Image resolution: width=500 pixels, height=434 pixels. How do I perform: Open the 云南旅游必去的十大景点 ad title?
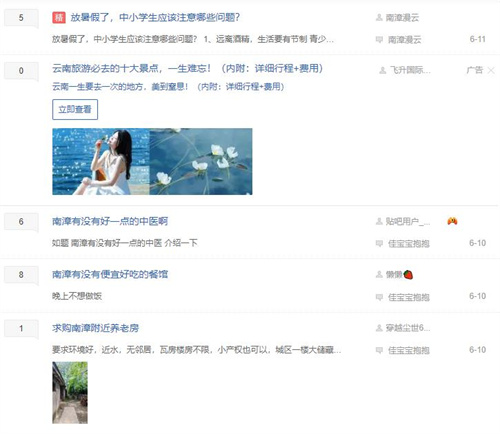[x=187, y=69]
